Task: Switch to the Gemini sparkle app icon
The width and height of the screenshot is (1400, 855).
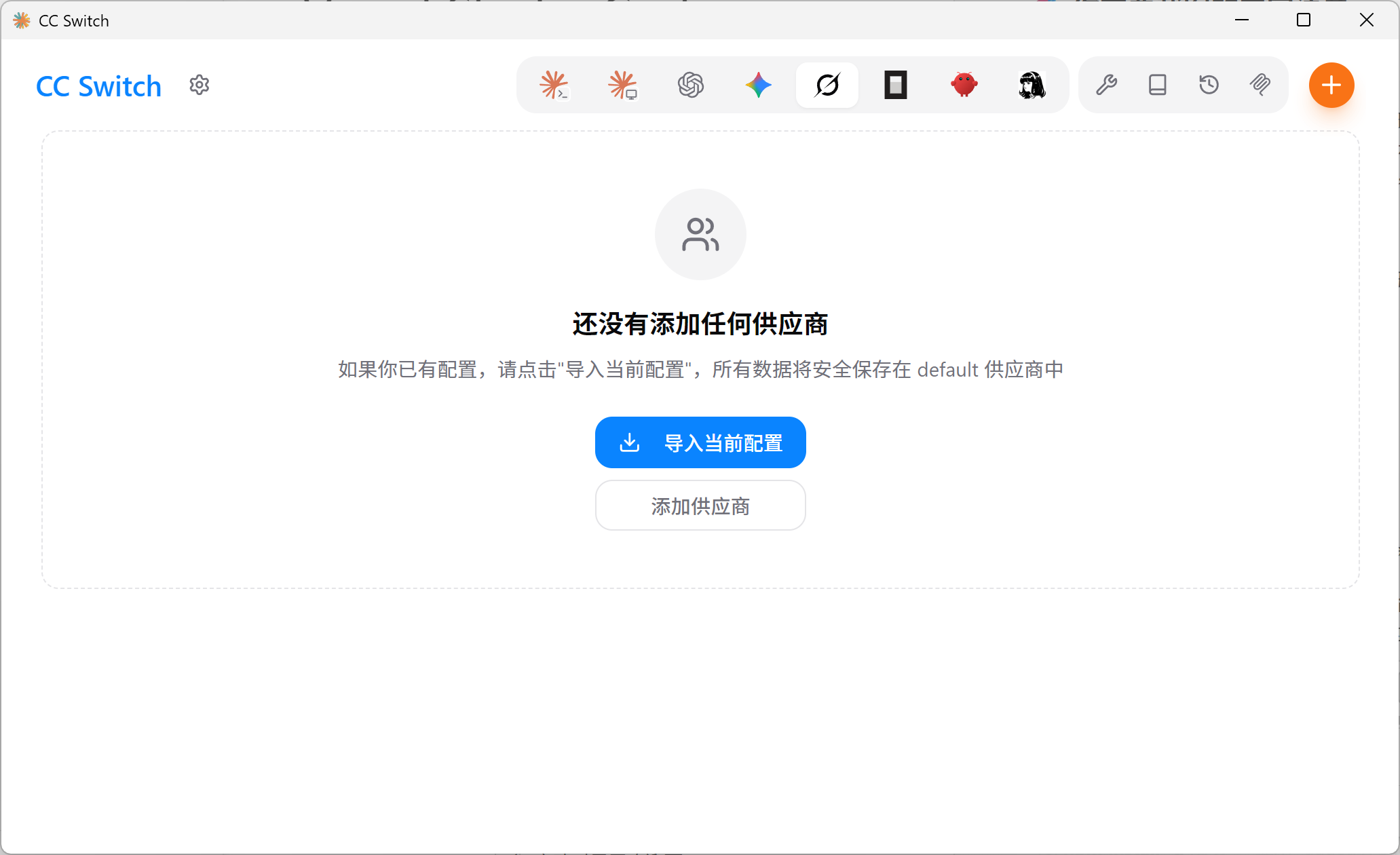Action: pyautogui.click(x=759, y=85)
